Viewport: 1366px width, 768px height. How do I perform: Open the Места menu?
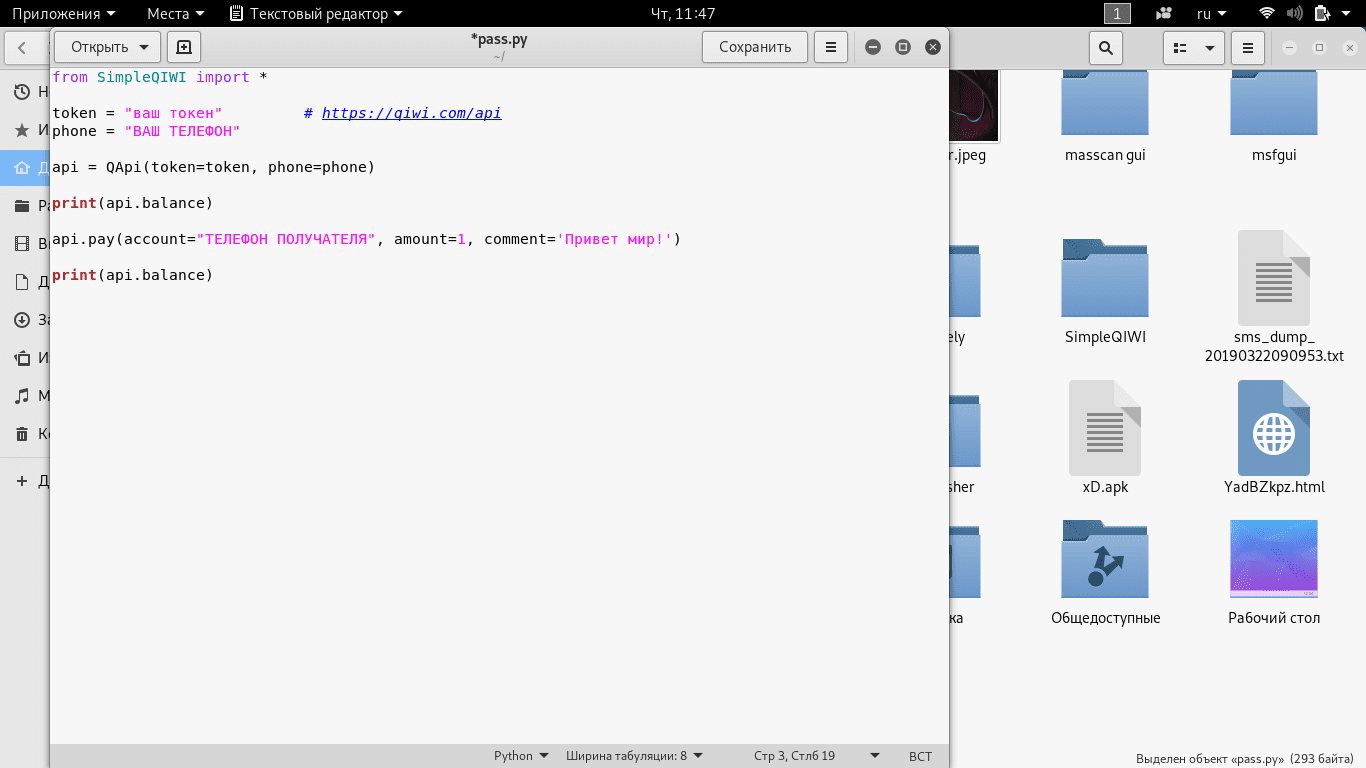point(175,14)
